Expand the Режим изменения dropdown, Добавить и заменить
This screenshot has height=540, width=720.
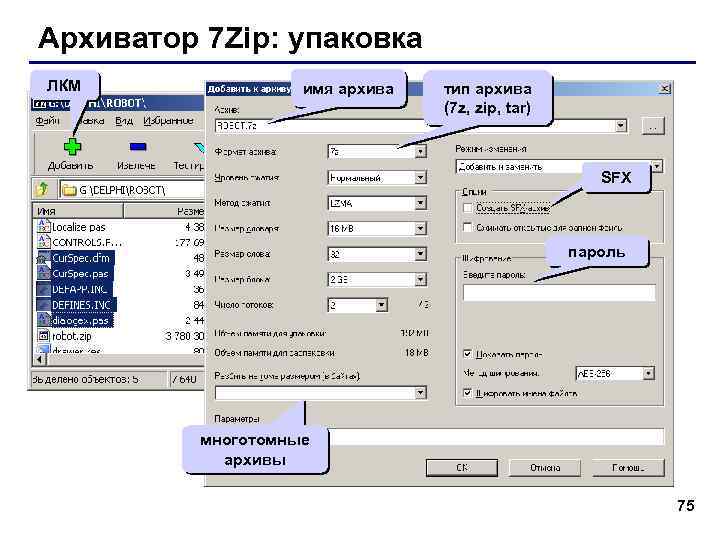[657, 166]
